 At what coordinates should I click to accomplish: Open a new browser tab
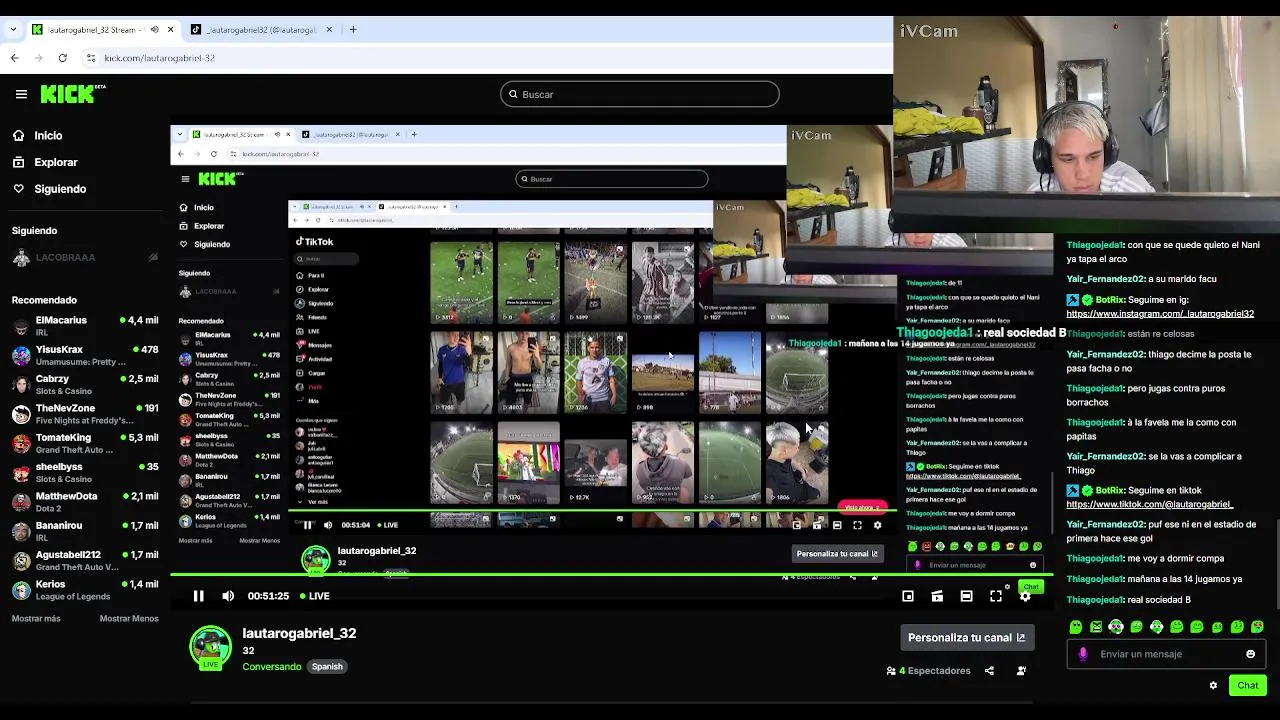tap(353, 30)
